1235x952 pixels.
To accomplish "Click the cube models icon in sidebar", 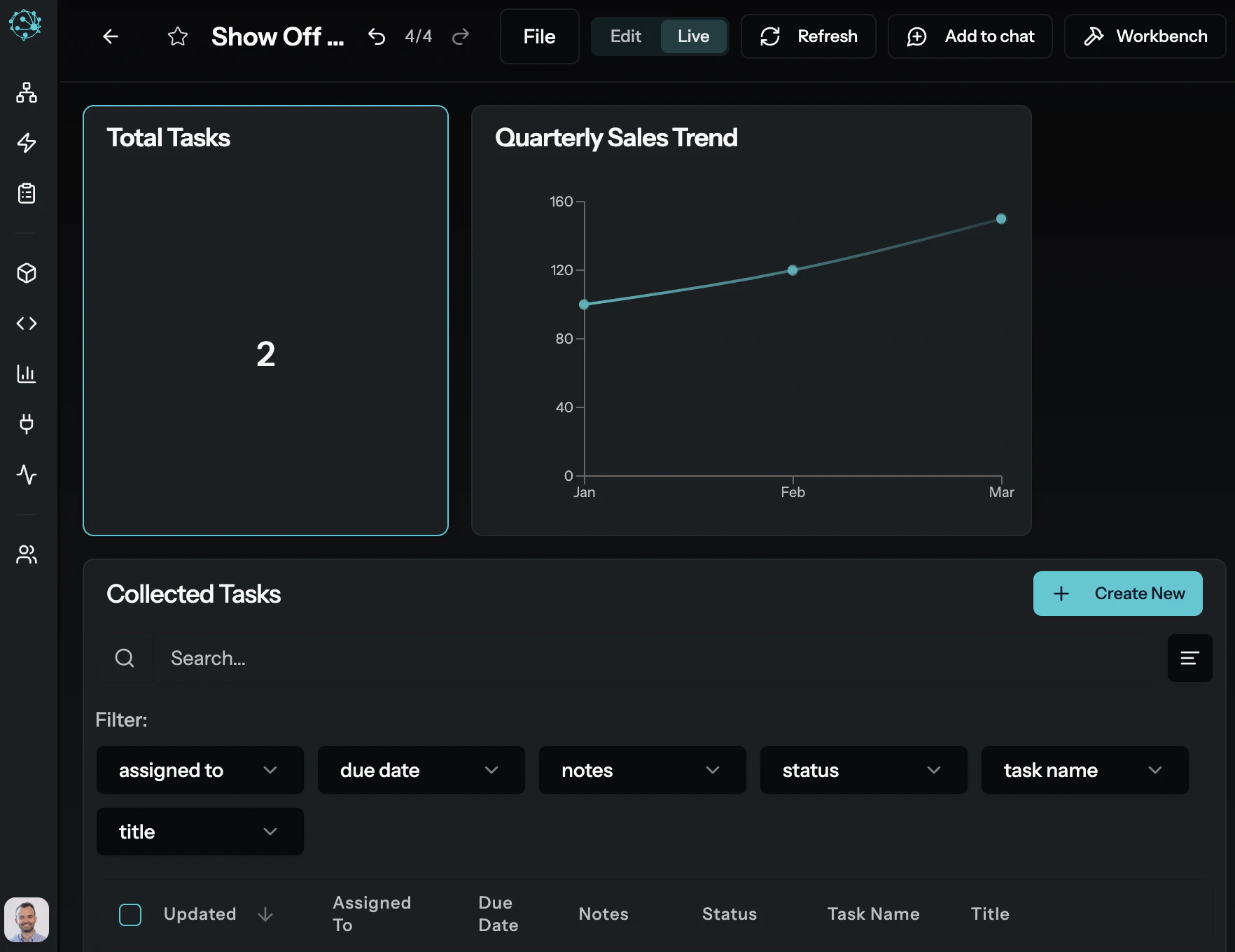I will coord(26,273).
